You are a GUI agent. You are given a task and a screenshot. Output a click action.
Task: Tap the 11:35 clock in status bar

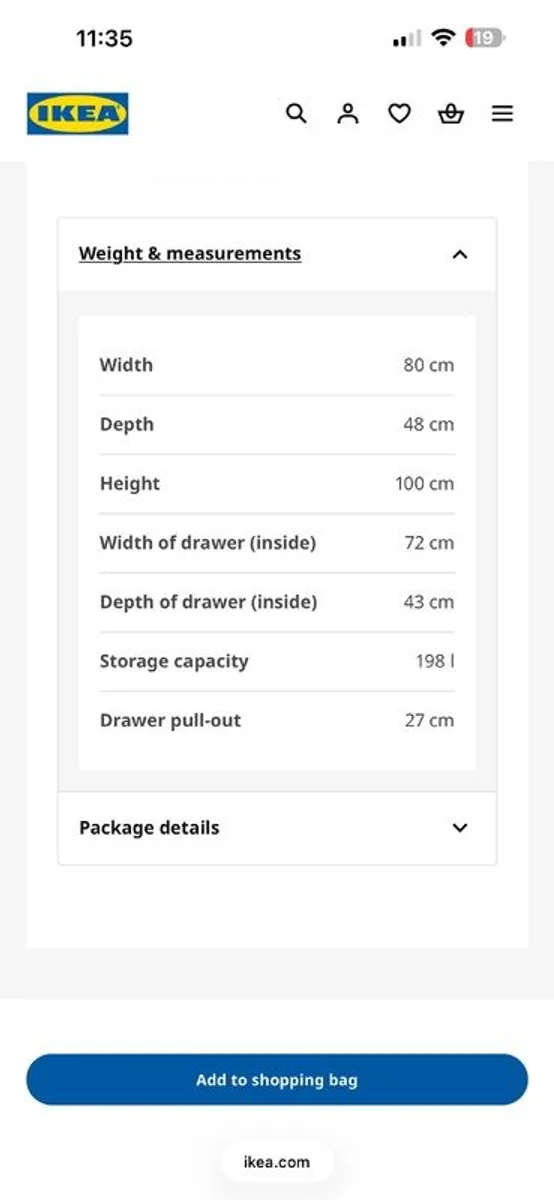104,38
